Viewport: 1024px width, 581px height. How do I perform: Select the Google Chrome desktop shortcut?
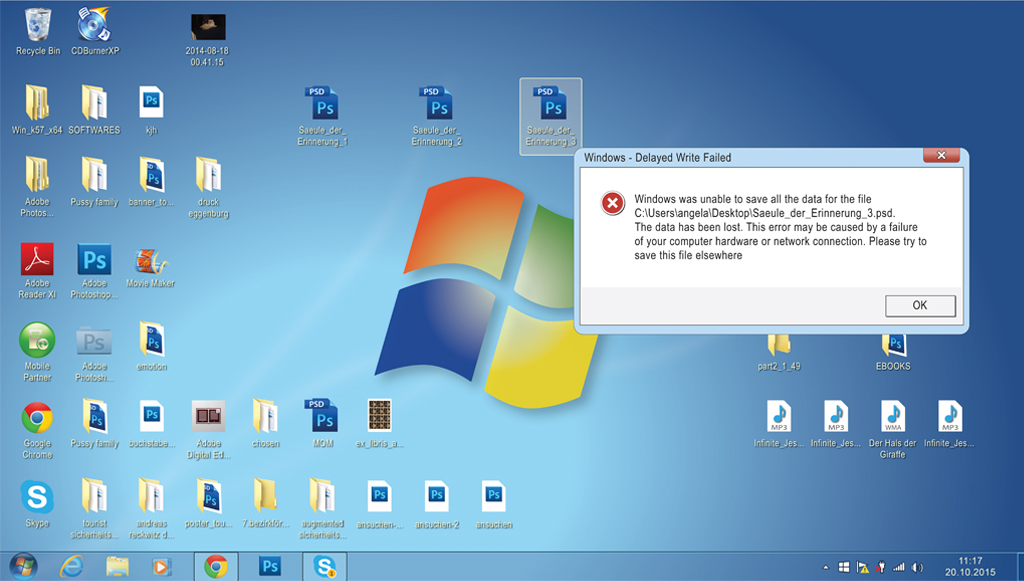37,431
